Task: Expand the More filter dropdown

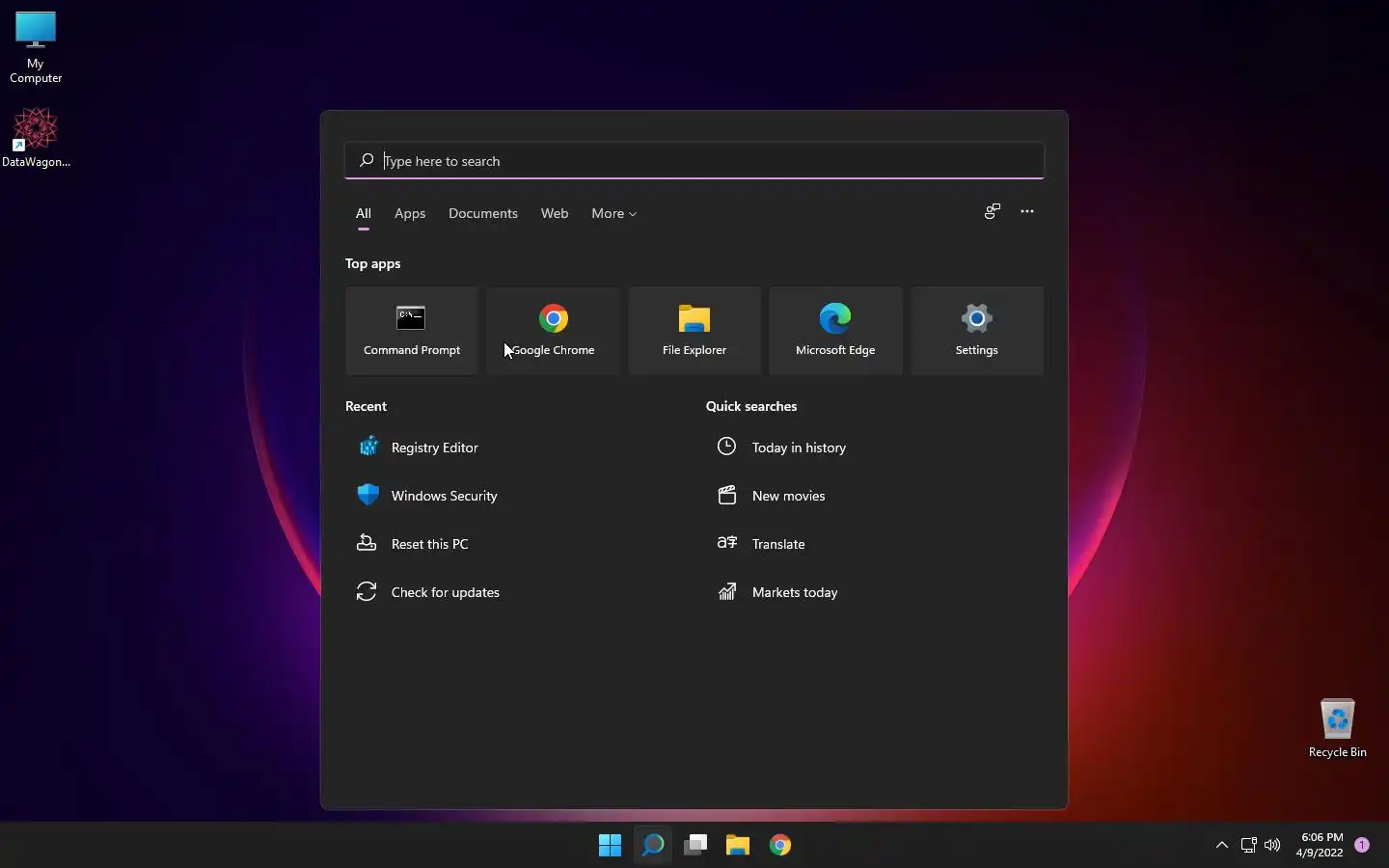Action: coord(613,213)
